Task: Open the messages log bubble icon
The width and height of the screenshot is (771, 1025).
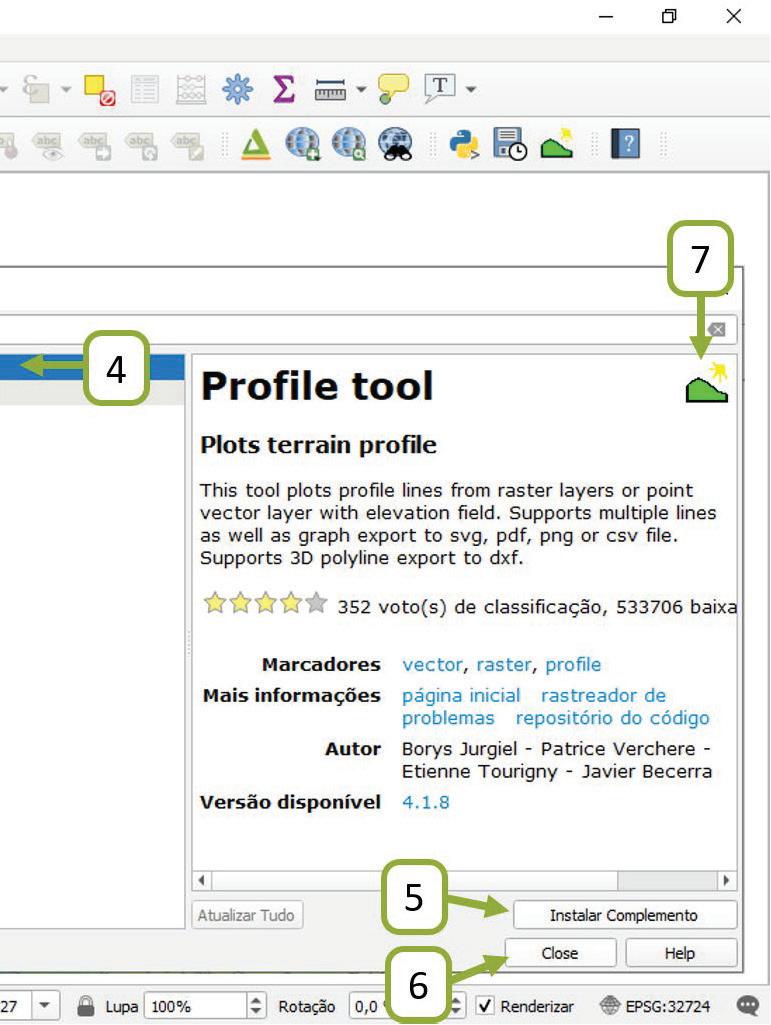Action: coord(747,1005)
